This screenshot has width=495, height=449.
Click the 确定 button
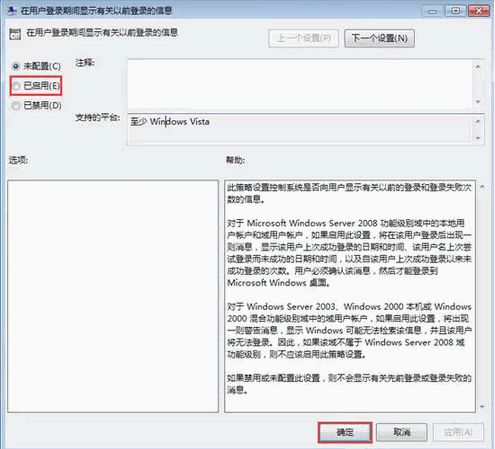tap(345, 432)
